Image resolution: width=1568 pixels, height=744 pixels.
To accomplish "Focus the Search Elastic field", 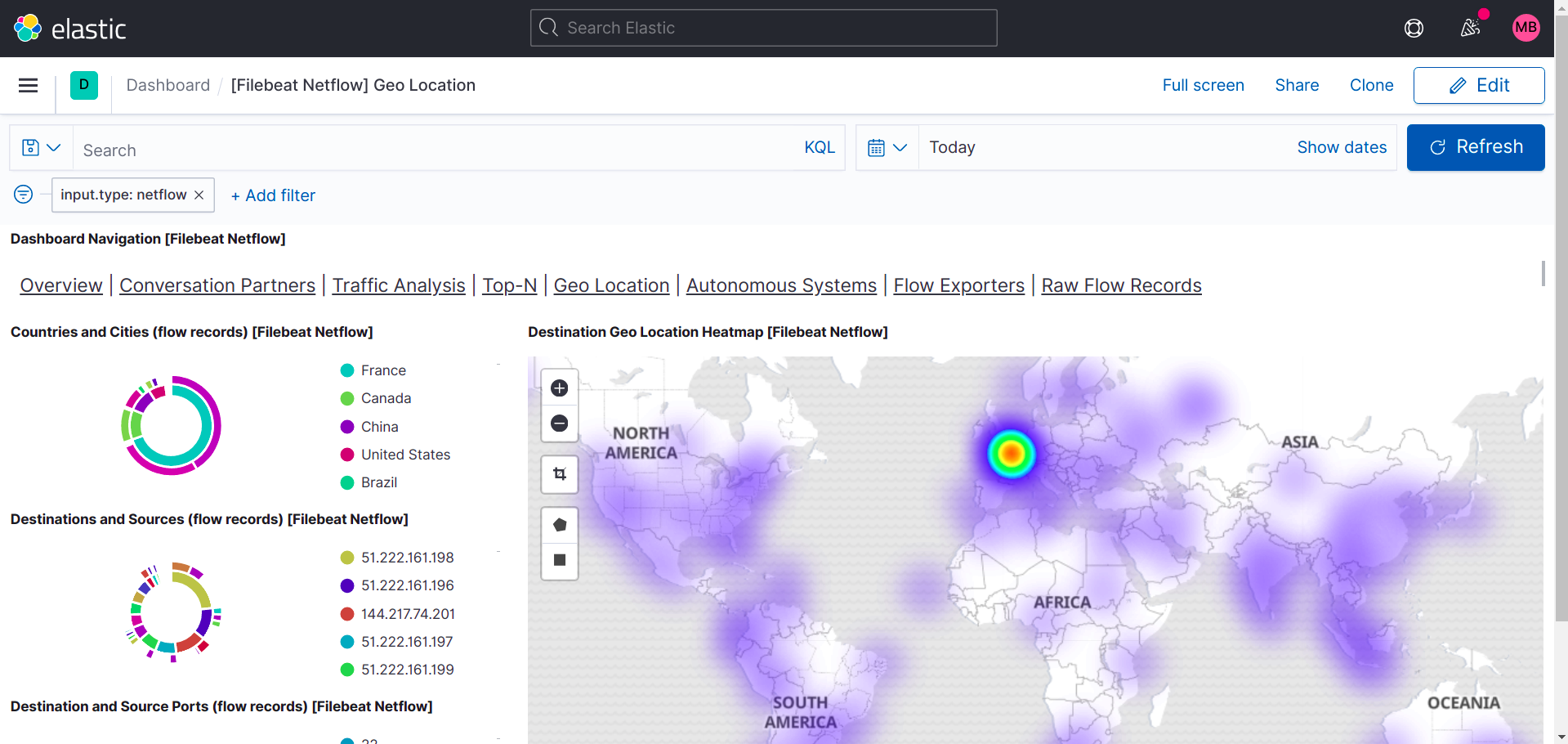I will click(x=764, y=28).
